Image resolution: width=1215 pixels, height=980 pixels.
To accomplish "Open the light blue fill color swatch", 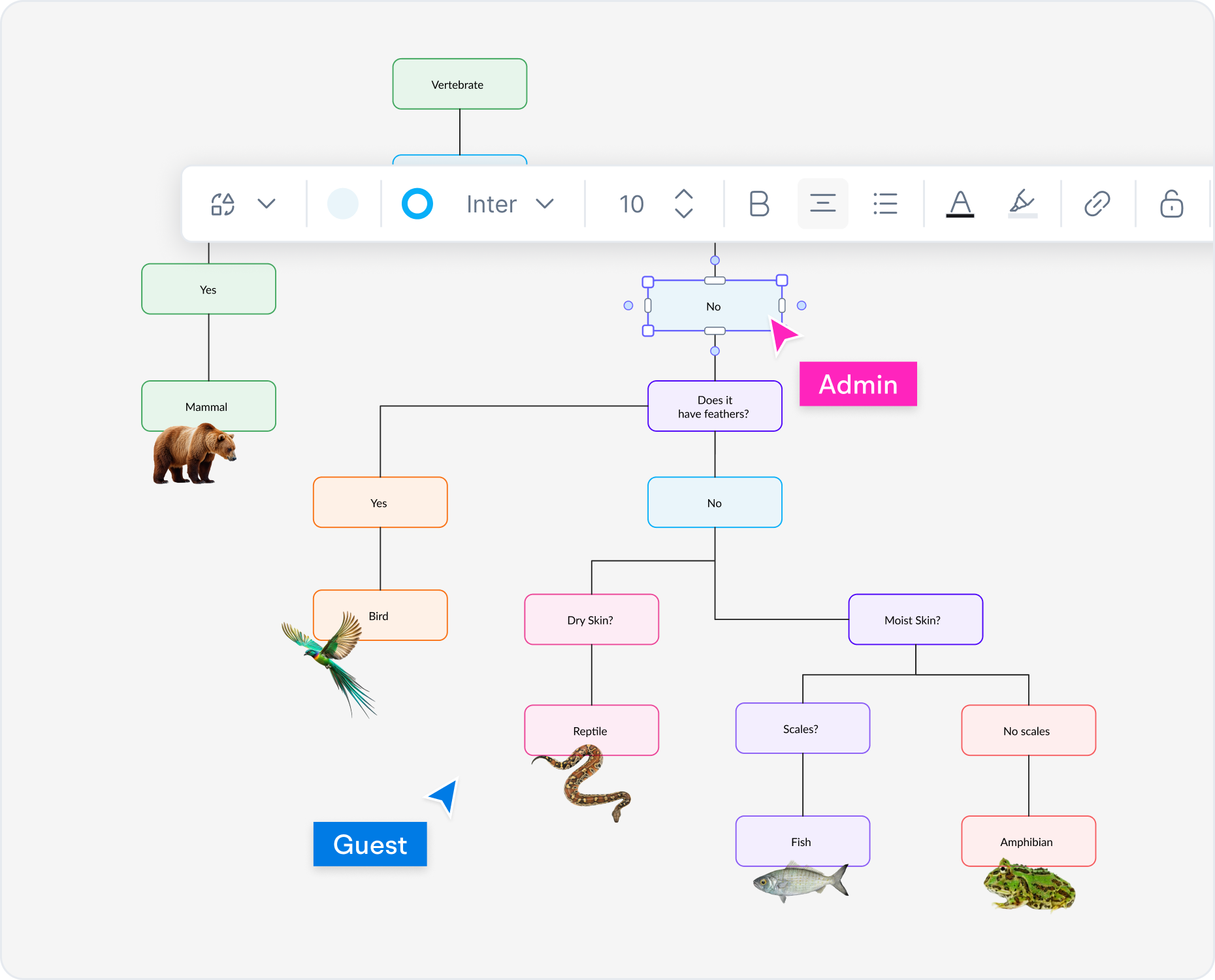I will (x=343, y=204).
